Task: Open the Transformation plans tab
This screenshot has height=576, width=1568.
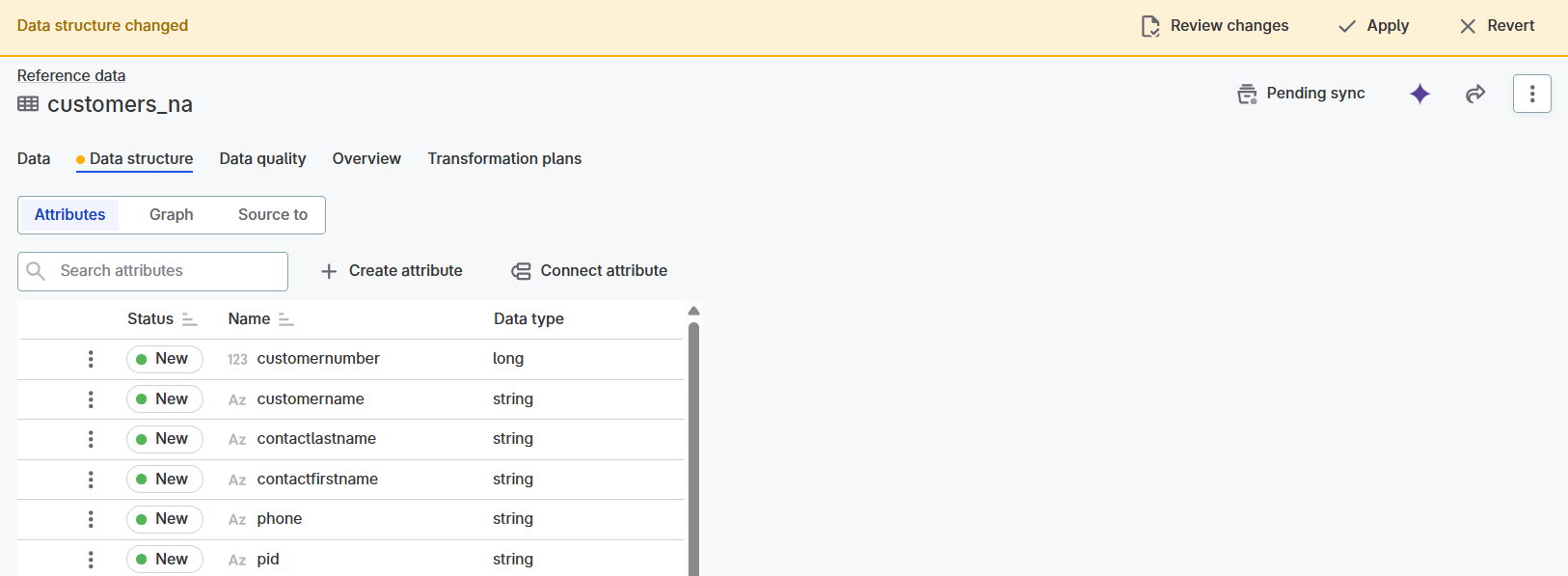Action: (504, 159)
